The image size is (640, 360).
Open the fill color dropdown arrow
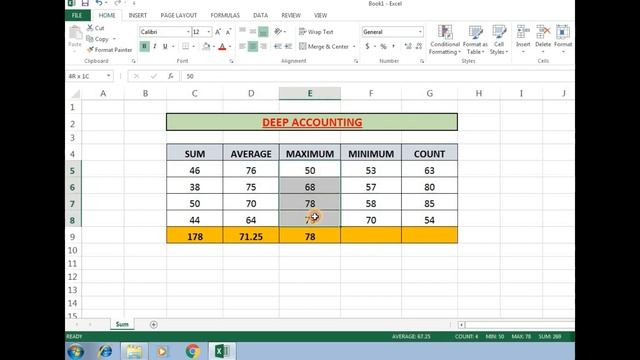(x=214, y=47)
